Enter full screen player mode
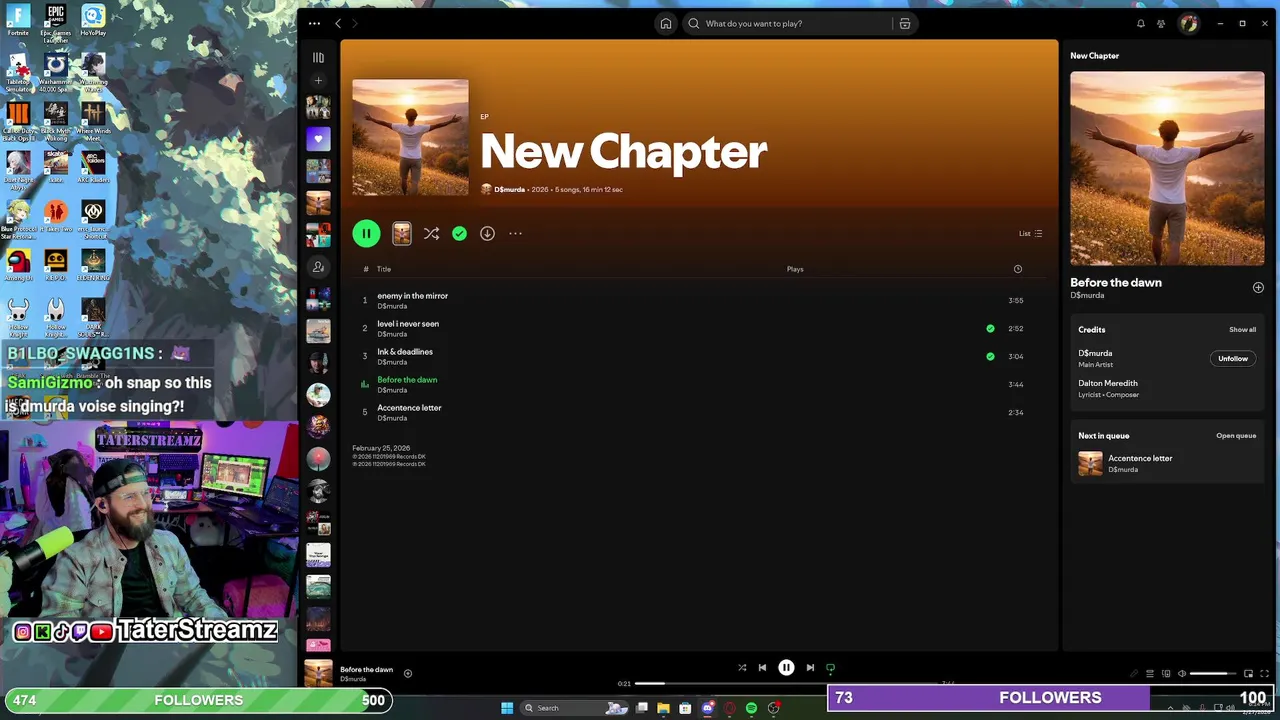This screenshot has height=720, width=1280. pos(1265,673)
